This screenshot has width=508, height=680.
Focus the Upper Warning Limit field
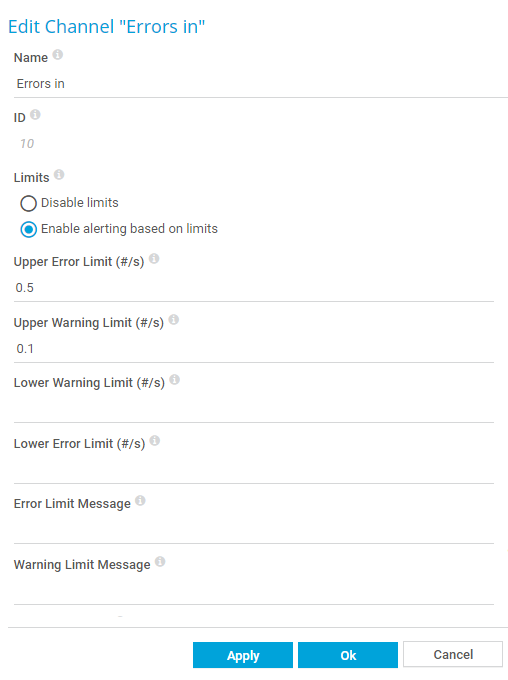pos(254,349)
